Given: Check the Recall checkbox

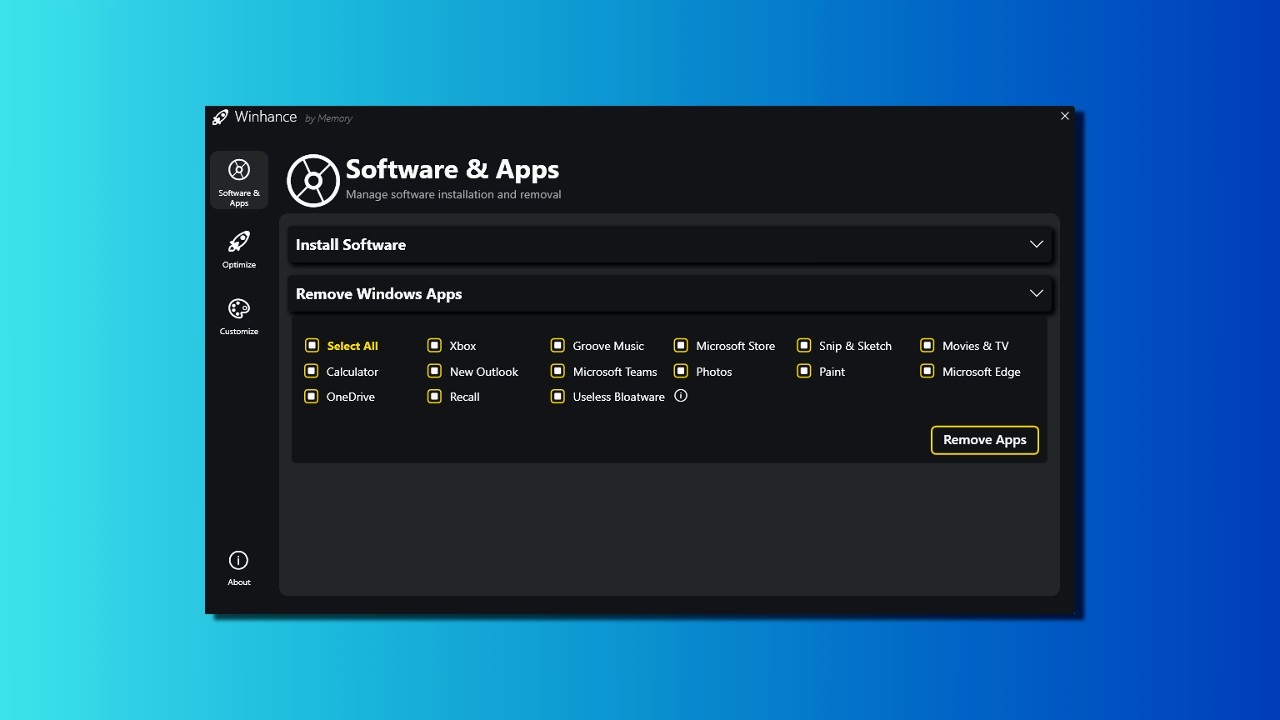Looking at the screenshot, I should pyautogui.click(x=434, y=396).
